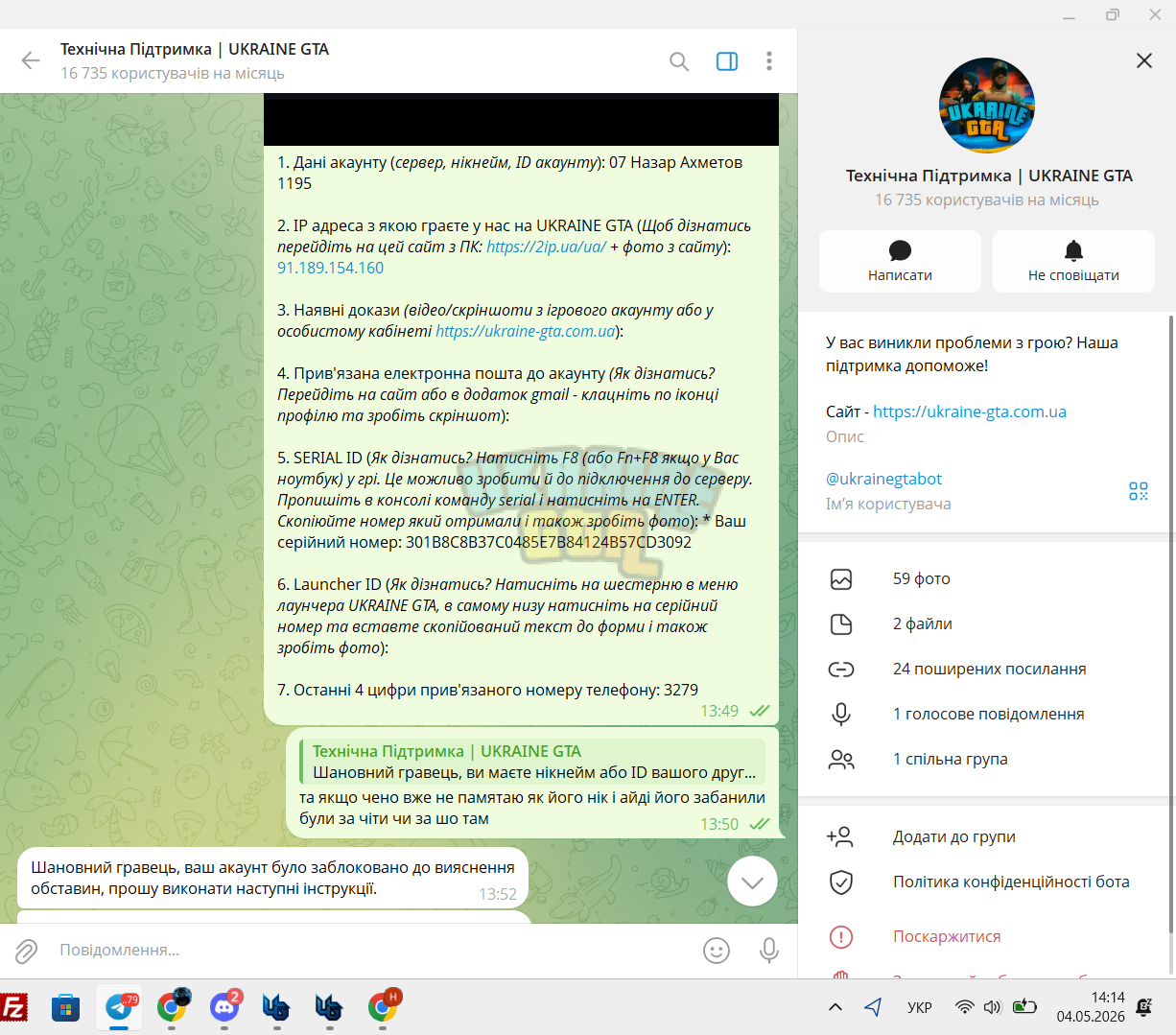Click the location arrow tray icon
The image size is (1176, 1035).
click(x=873, y=1007)
